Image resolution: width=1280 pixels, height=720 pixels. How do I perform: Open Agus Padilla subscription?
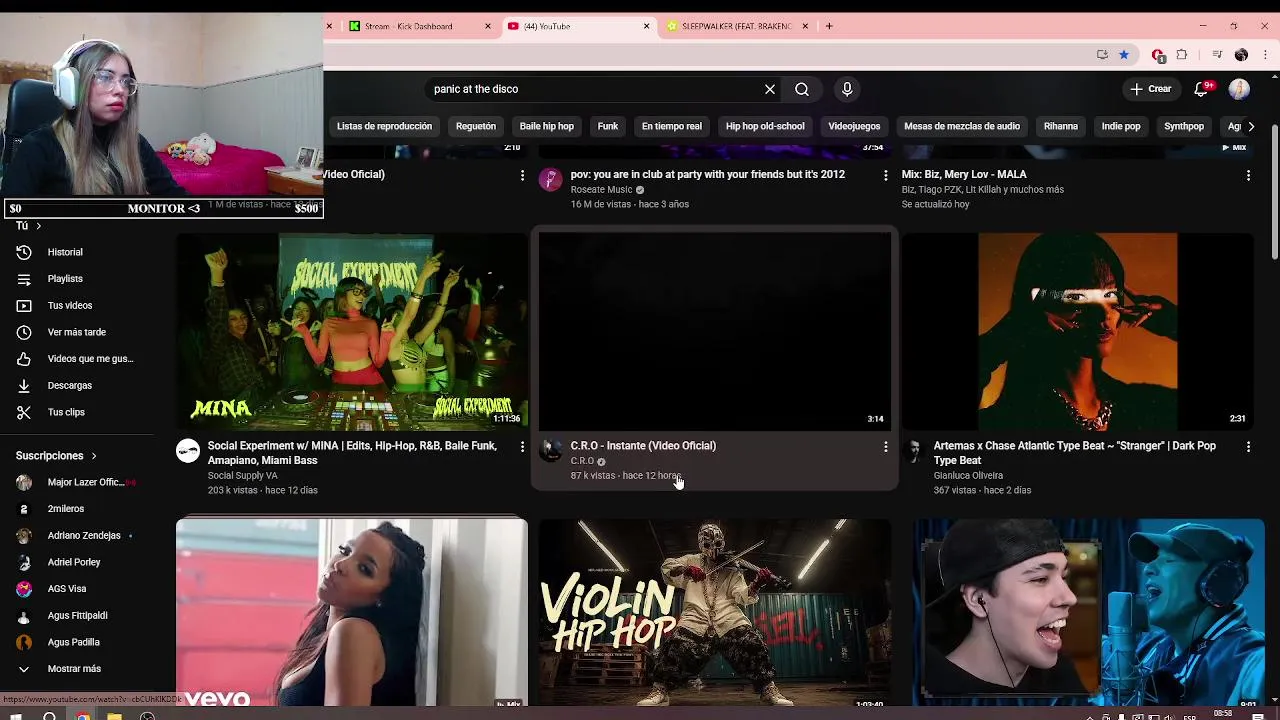tap(73, 642)
